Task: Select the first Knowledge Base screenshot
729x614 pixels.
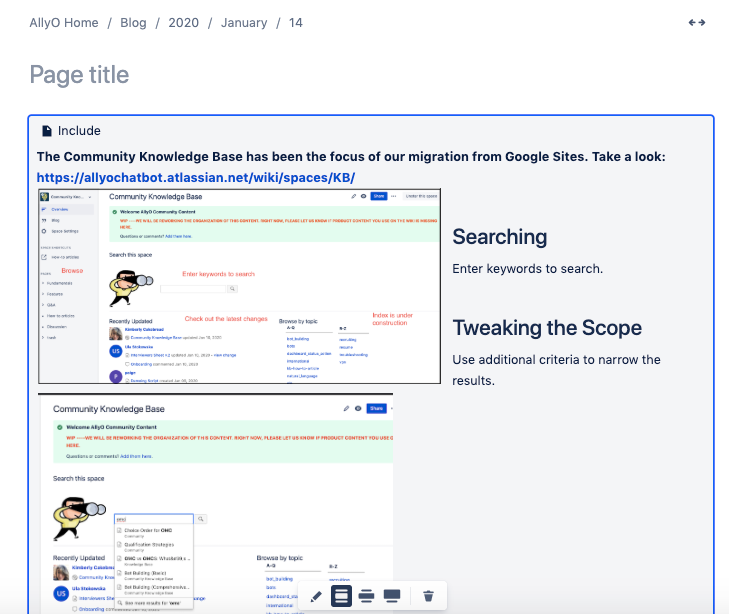Action: pyautogui.click(x=239, y=286)
